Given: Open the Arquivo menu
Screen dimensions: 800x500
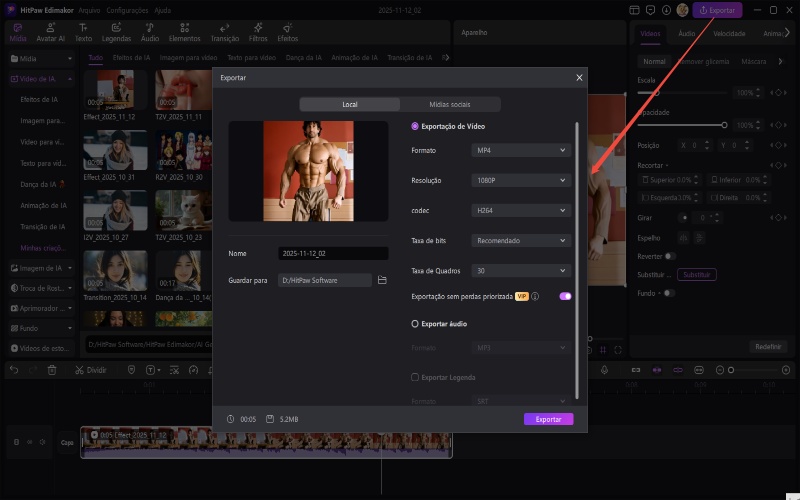Looking at the screenshot, I should pyautogui.click(x=90, y=9).
